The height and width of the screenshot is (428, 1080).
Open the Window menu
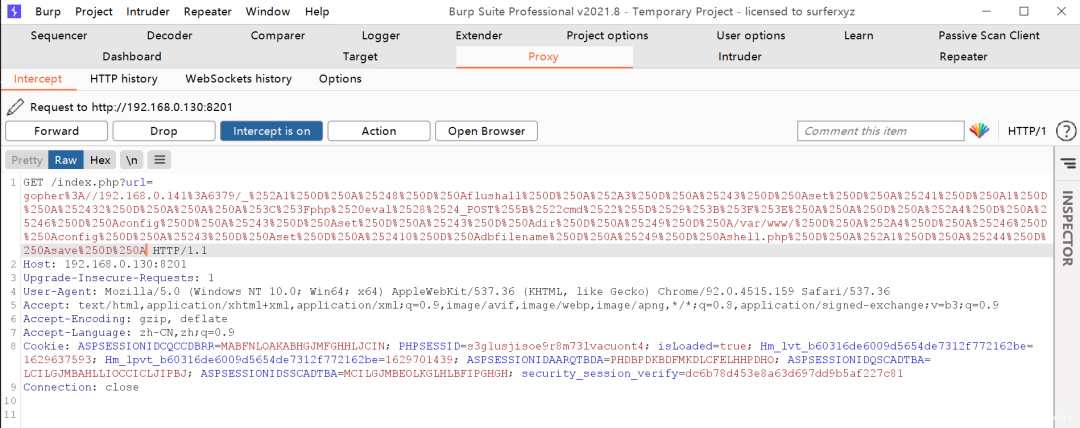[268, 12]
